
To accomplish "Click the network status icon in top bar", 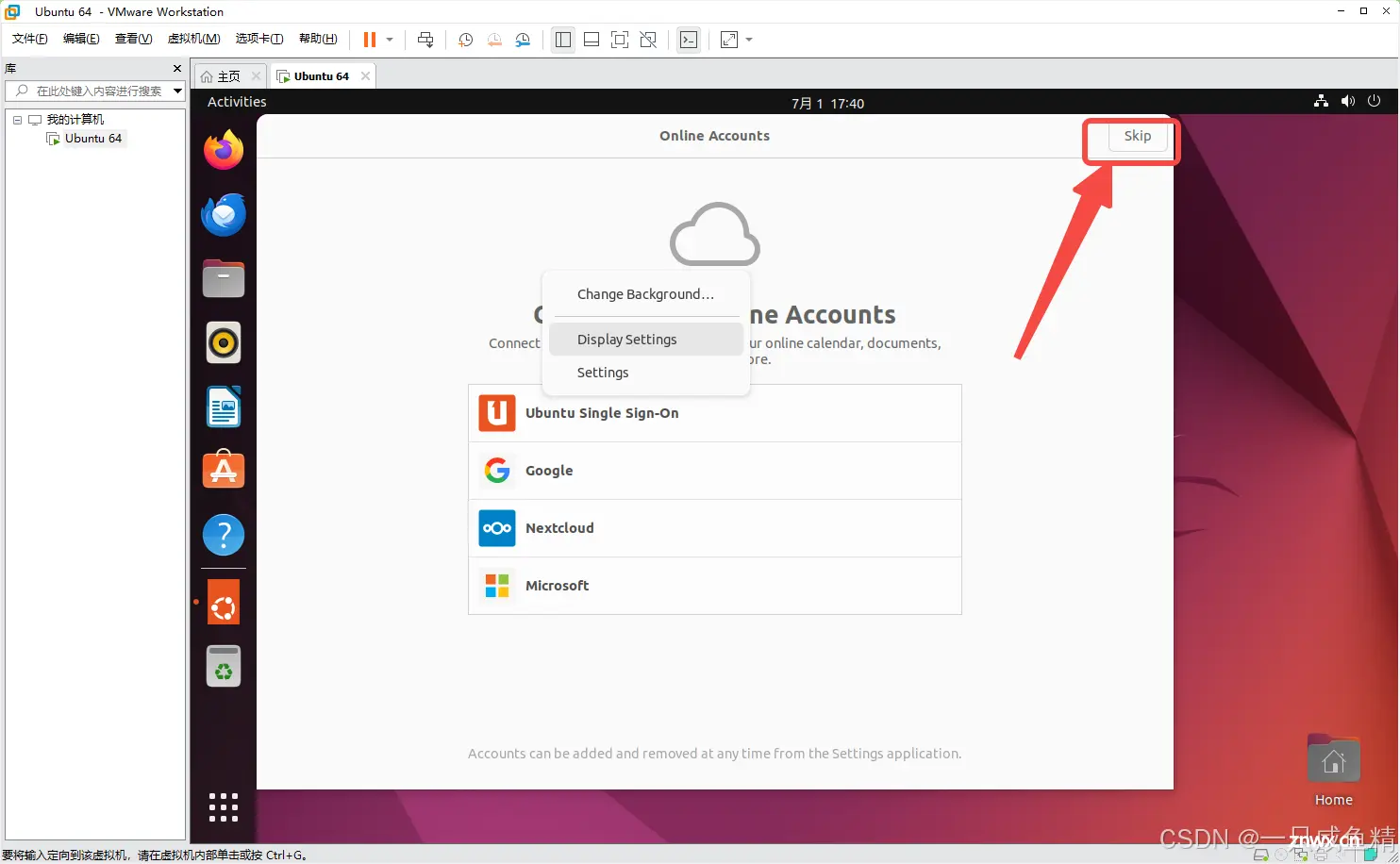I will [1321, 101].
